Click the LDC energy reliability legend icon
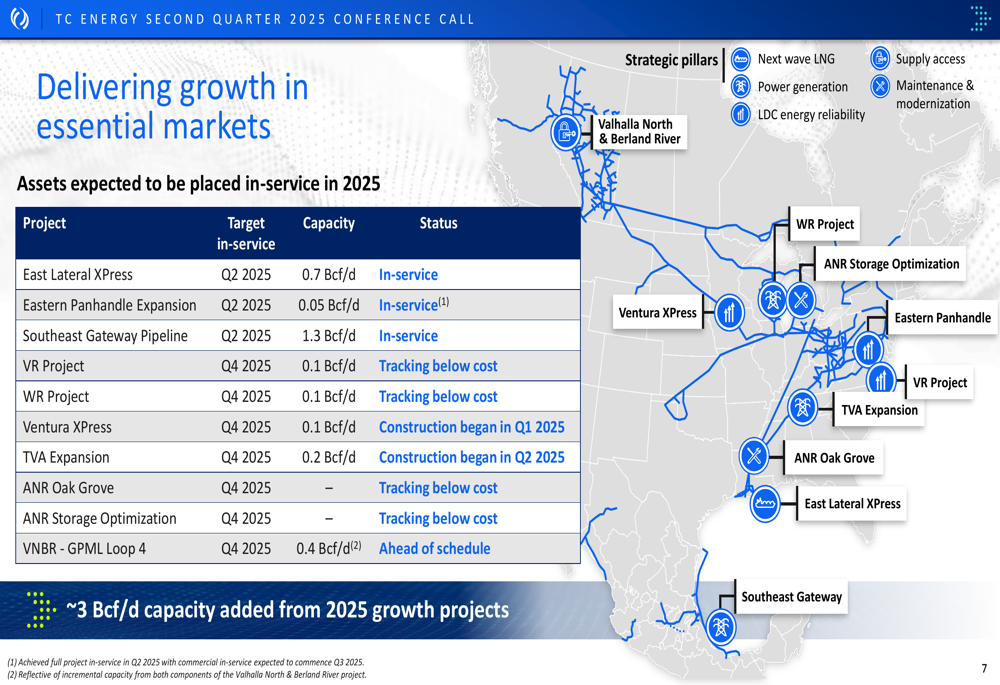 coord(741,114)
